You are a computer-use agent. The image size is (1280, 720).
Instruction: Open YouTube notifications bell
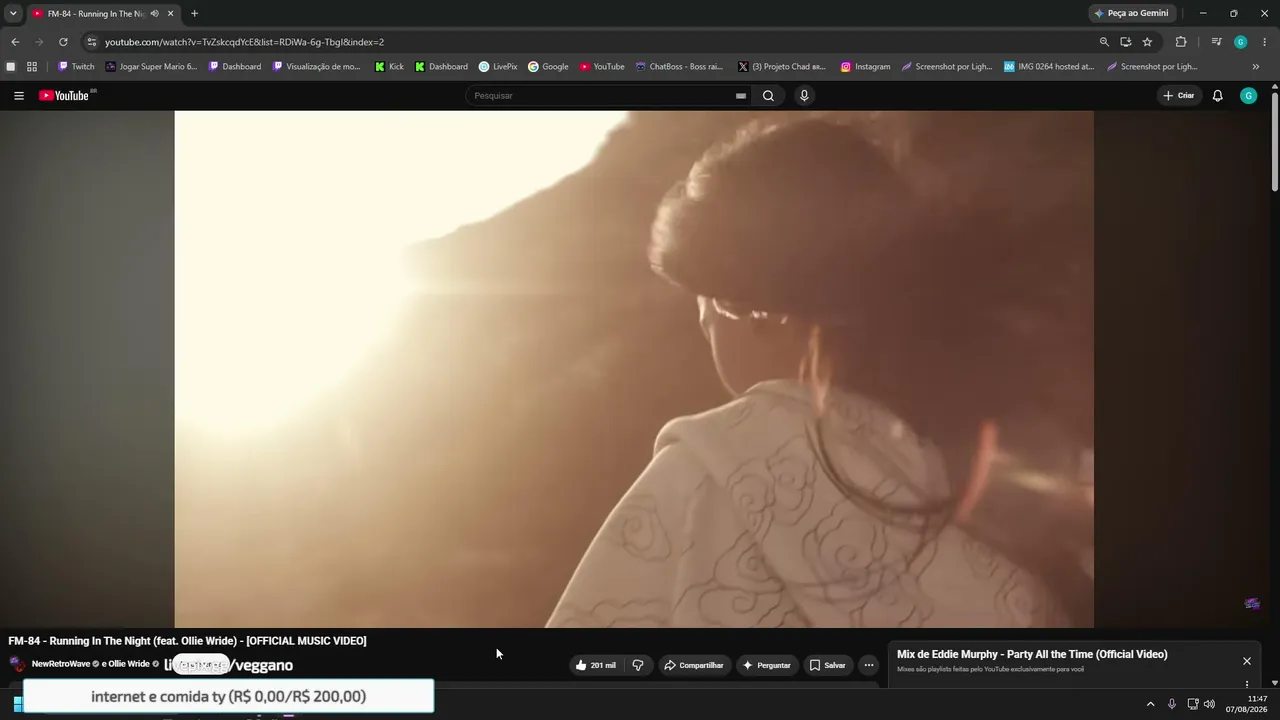(x=1217, y=96)
